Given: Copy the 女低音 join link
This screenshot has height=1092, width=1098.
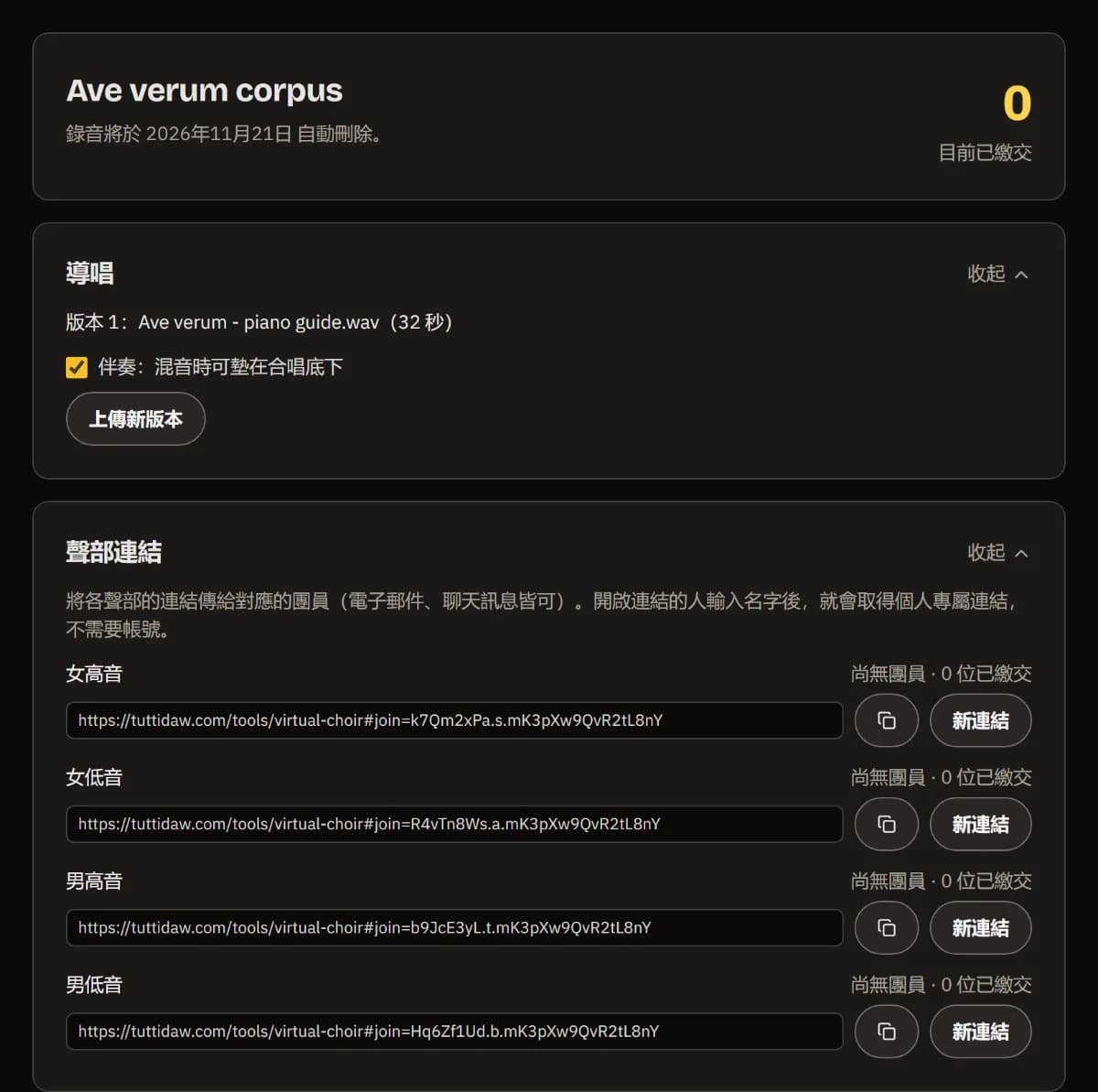Looking at the screenshot, I should [x=886, y=824].
